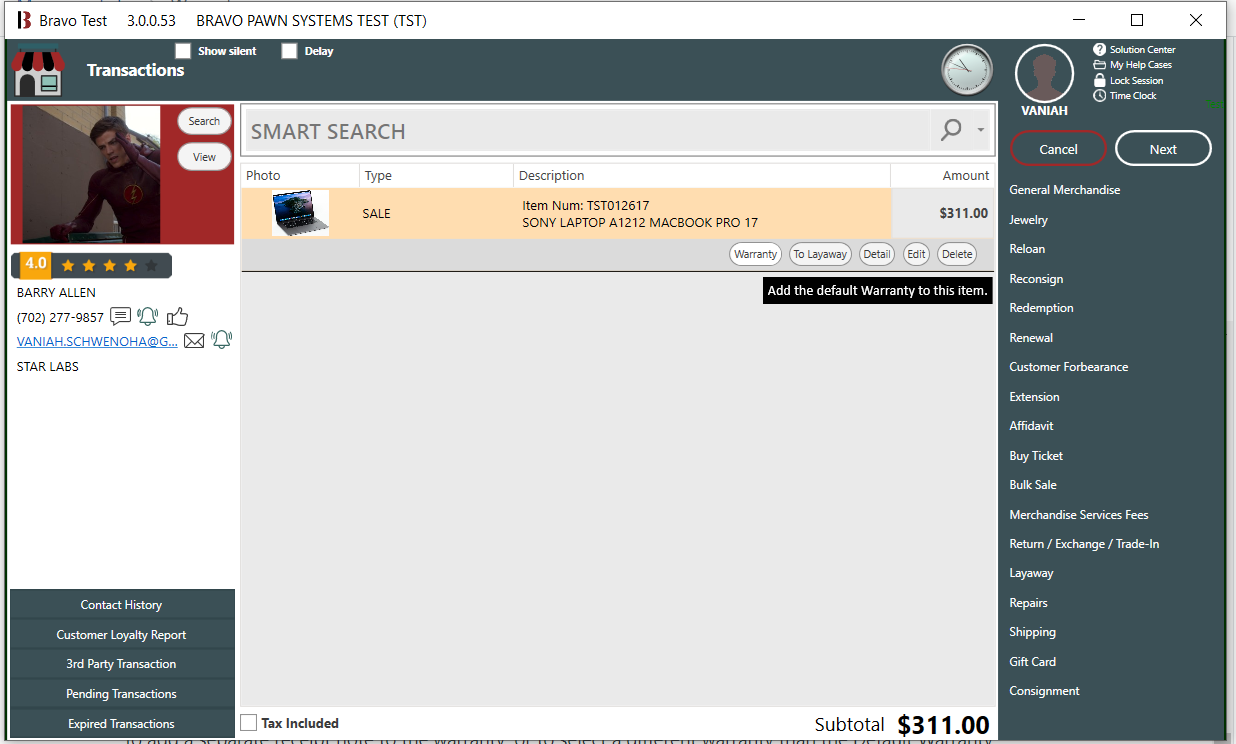The image size is (1236, 744).
Task: Open Contact History
Action: click(x=122, y=605)
